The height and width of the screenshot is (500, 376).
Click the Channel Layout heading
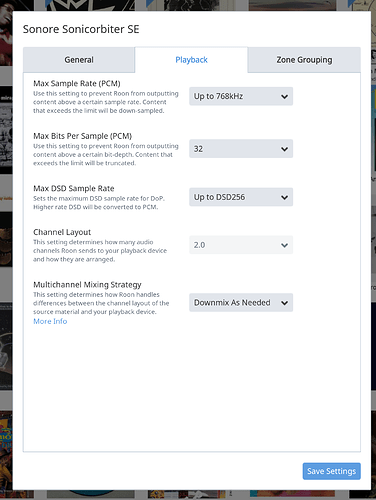[62, 232]
